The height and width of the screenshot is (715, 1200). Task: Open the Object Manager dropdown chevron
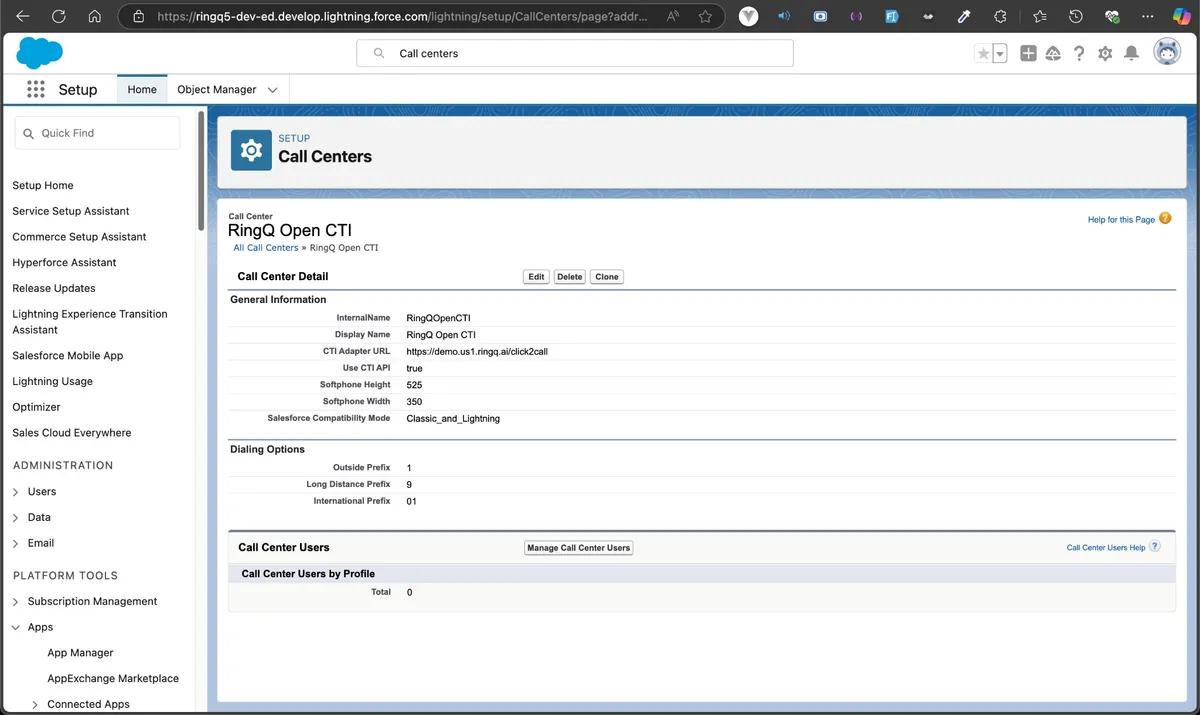(272, 90)
